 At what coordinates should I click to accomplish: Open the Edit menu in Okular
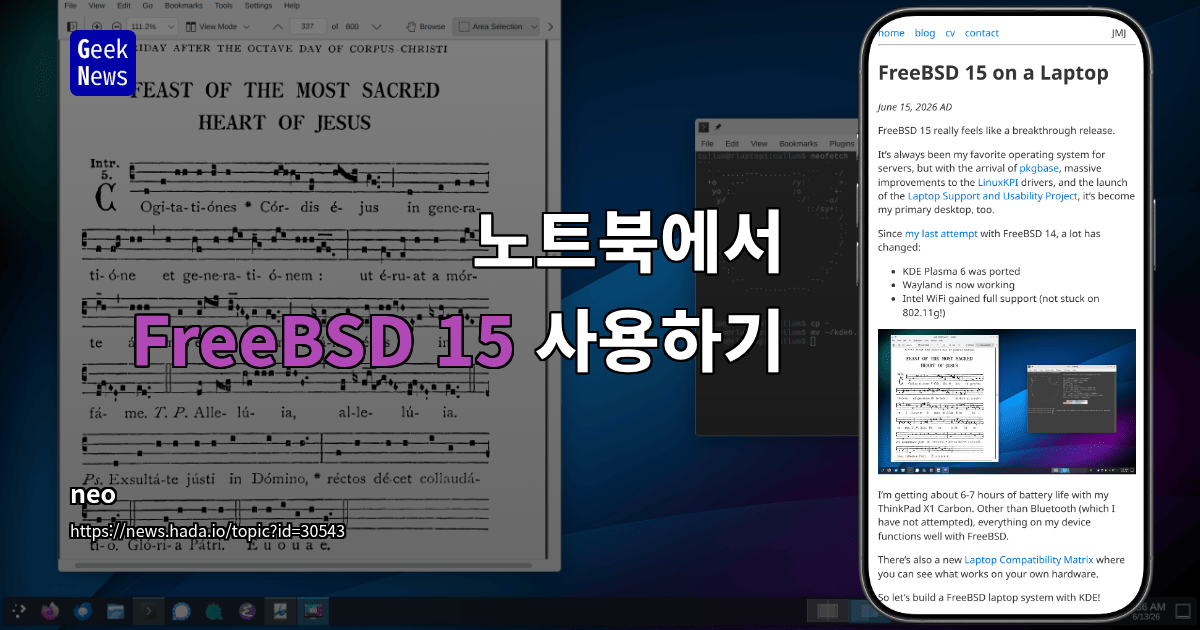[125, 6]
